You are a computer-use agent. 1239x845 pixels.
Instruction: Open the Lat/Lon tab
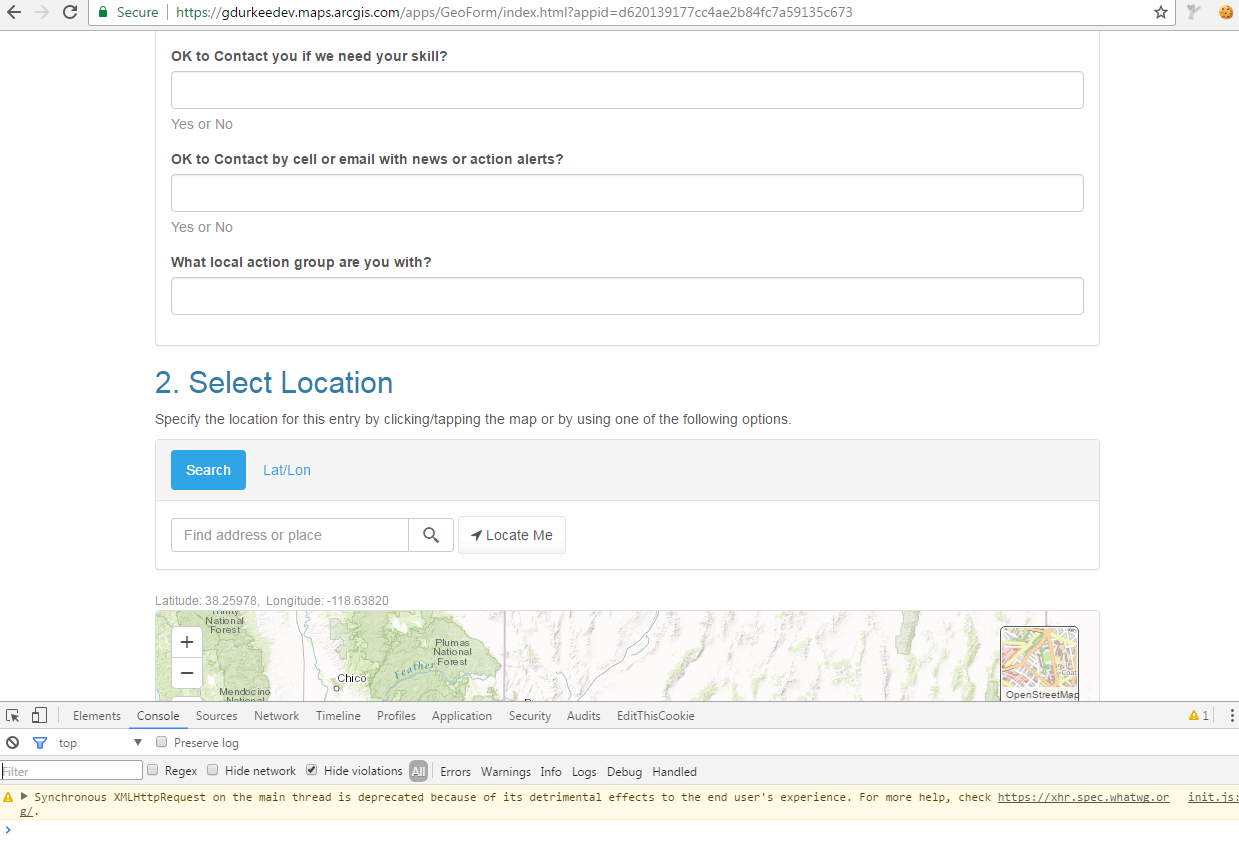pos(287,470)
